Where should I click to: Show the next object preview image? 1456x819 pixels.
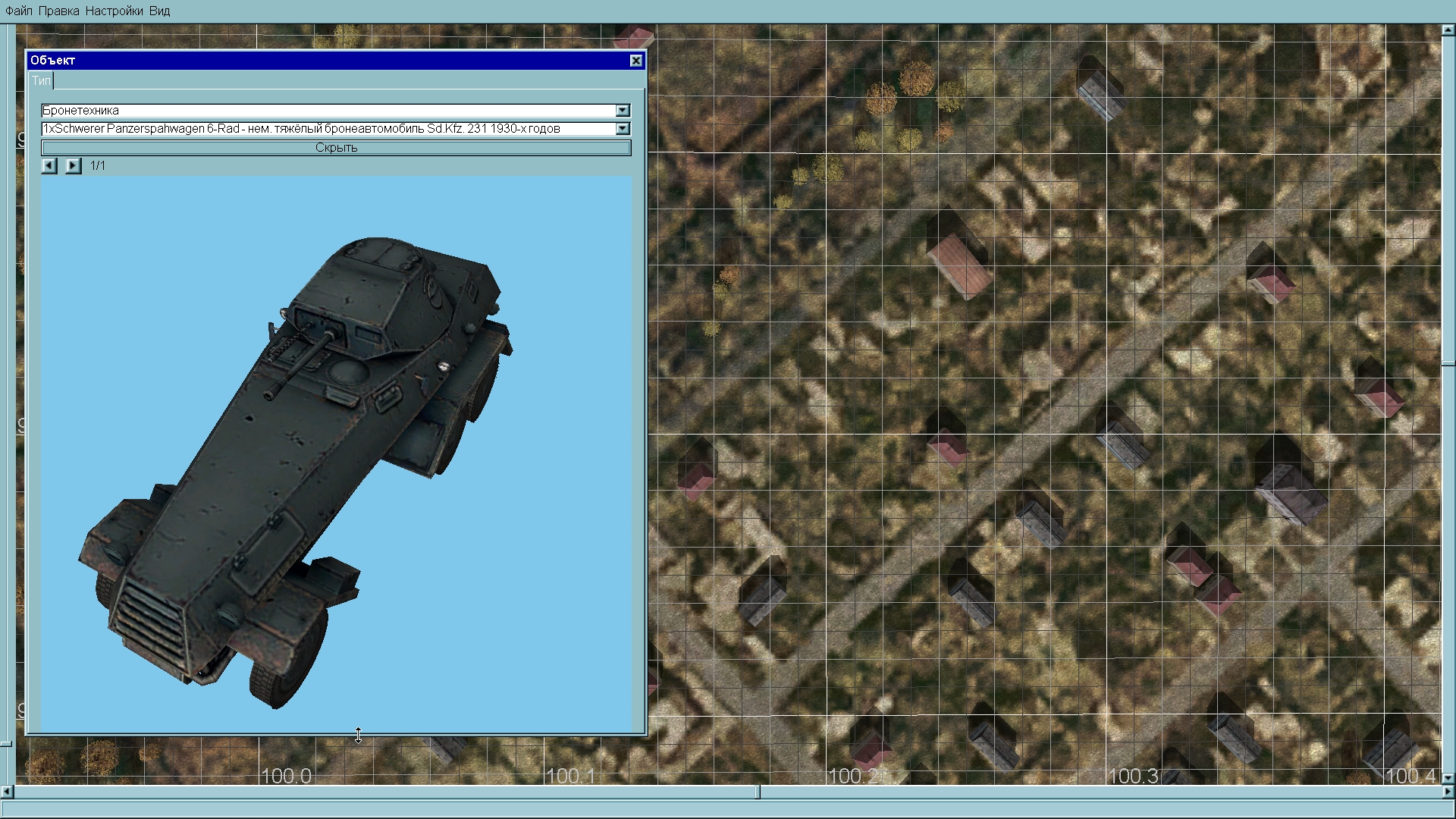tap(73, 165)
